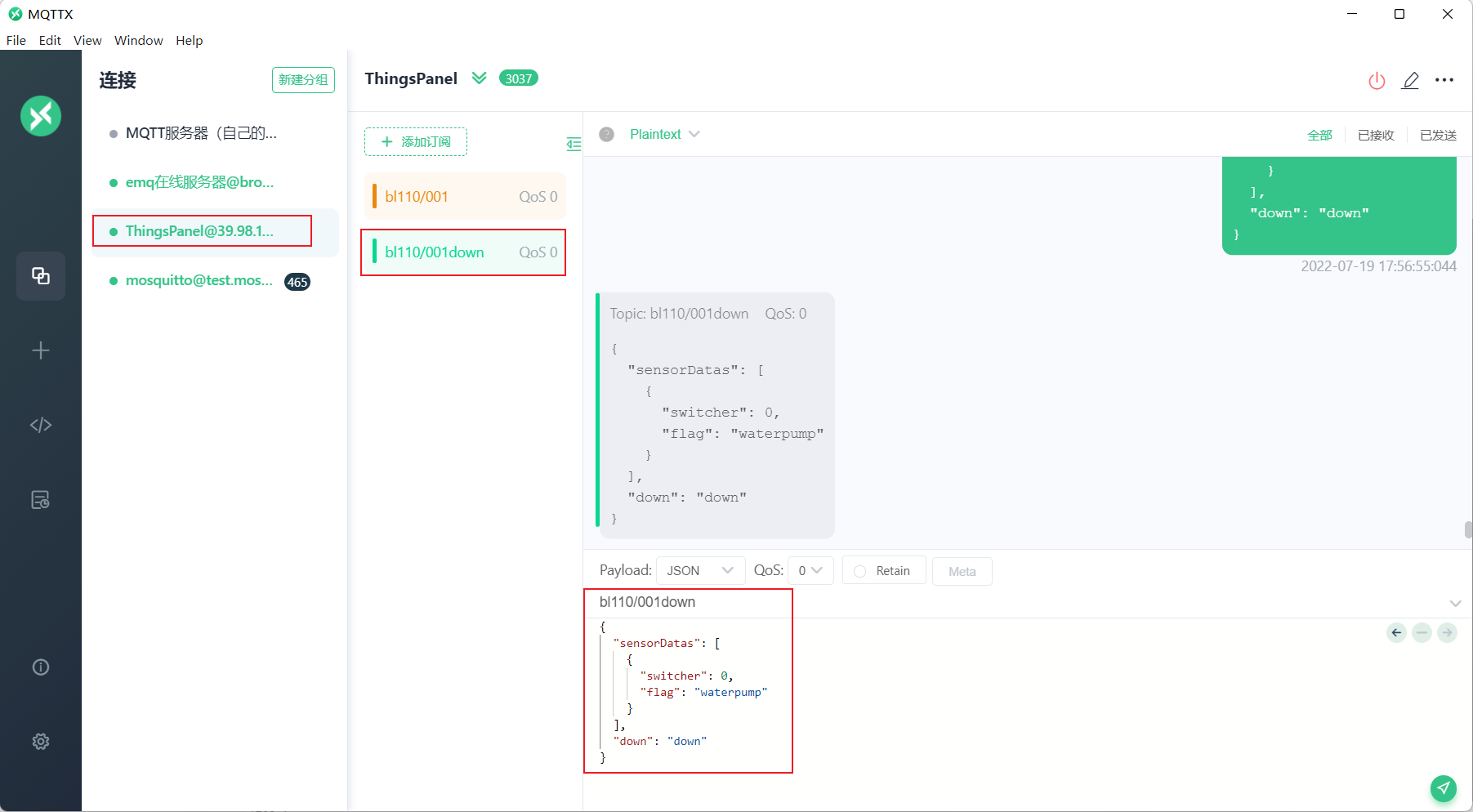Click the minus payload history button
Image resolution: width=1473 pixels, height=812 pixels.
click(x=1422, y=632)
